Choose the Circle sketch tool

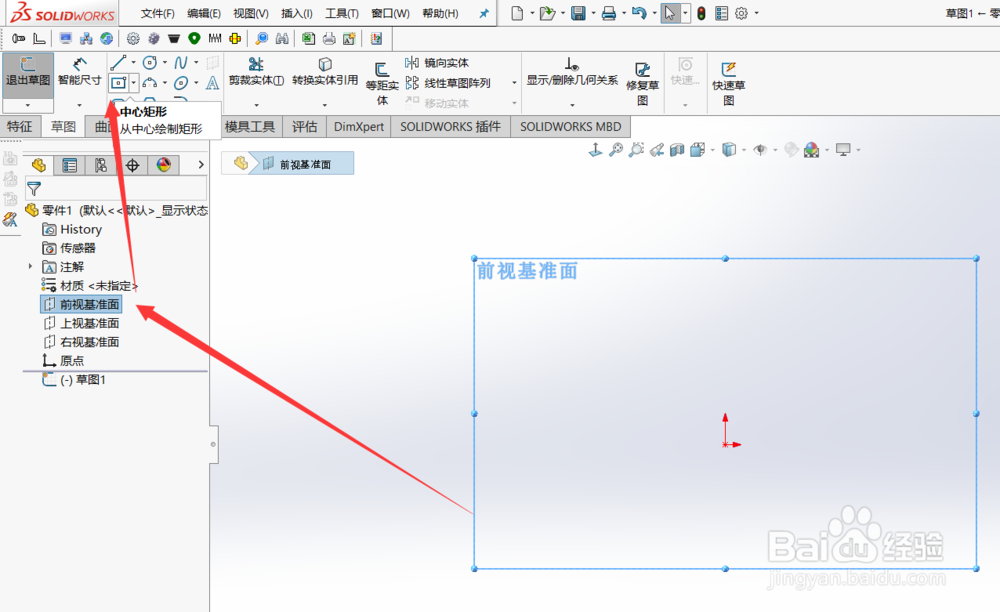(150, 62)
